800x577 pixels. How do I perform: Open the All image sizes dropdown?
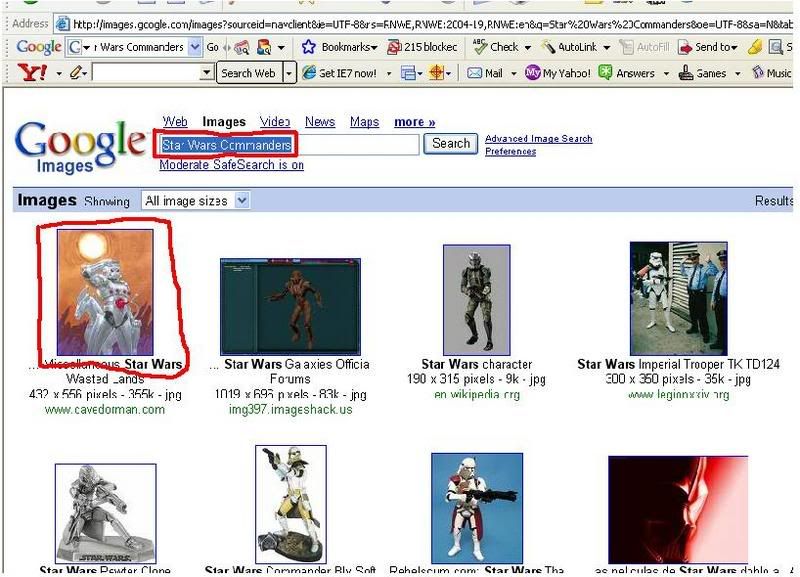tap(196, 200)
